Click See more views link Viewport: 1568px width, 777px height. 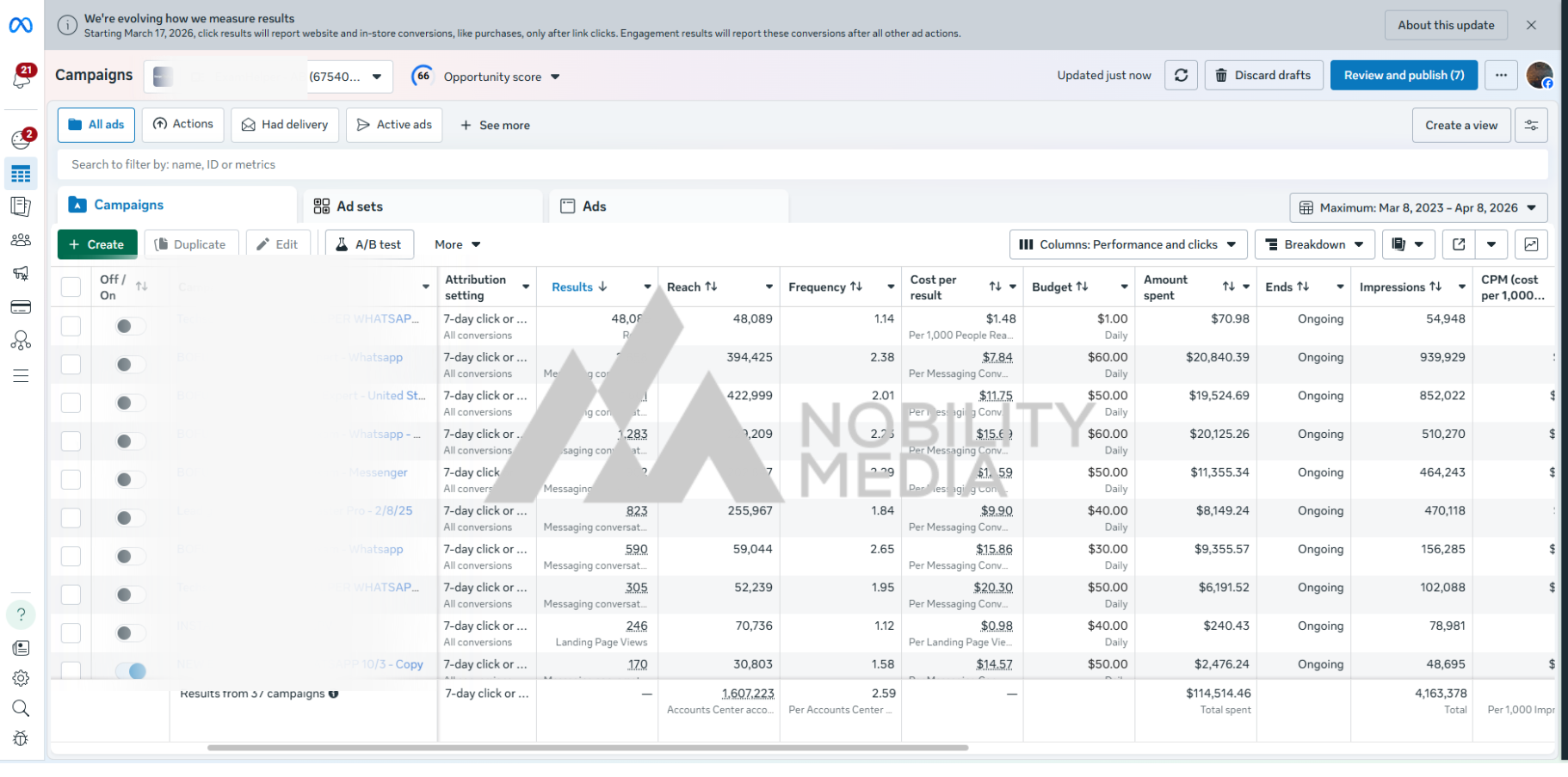click(495, 126)
